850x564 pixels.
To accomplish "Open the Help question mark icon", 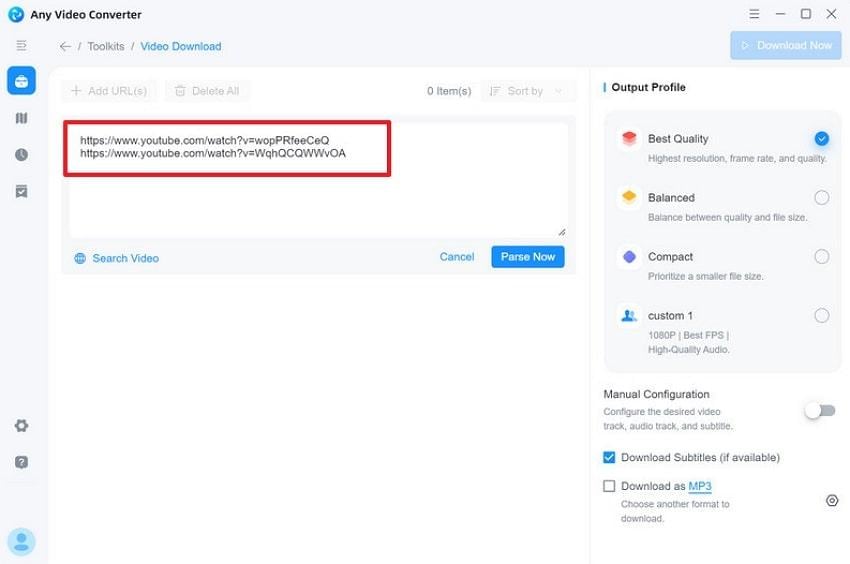I will [x=22, y=462].
